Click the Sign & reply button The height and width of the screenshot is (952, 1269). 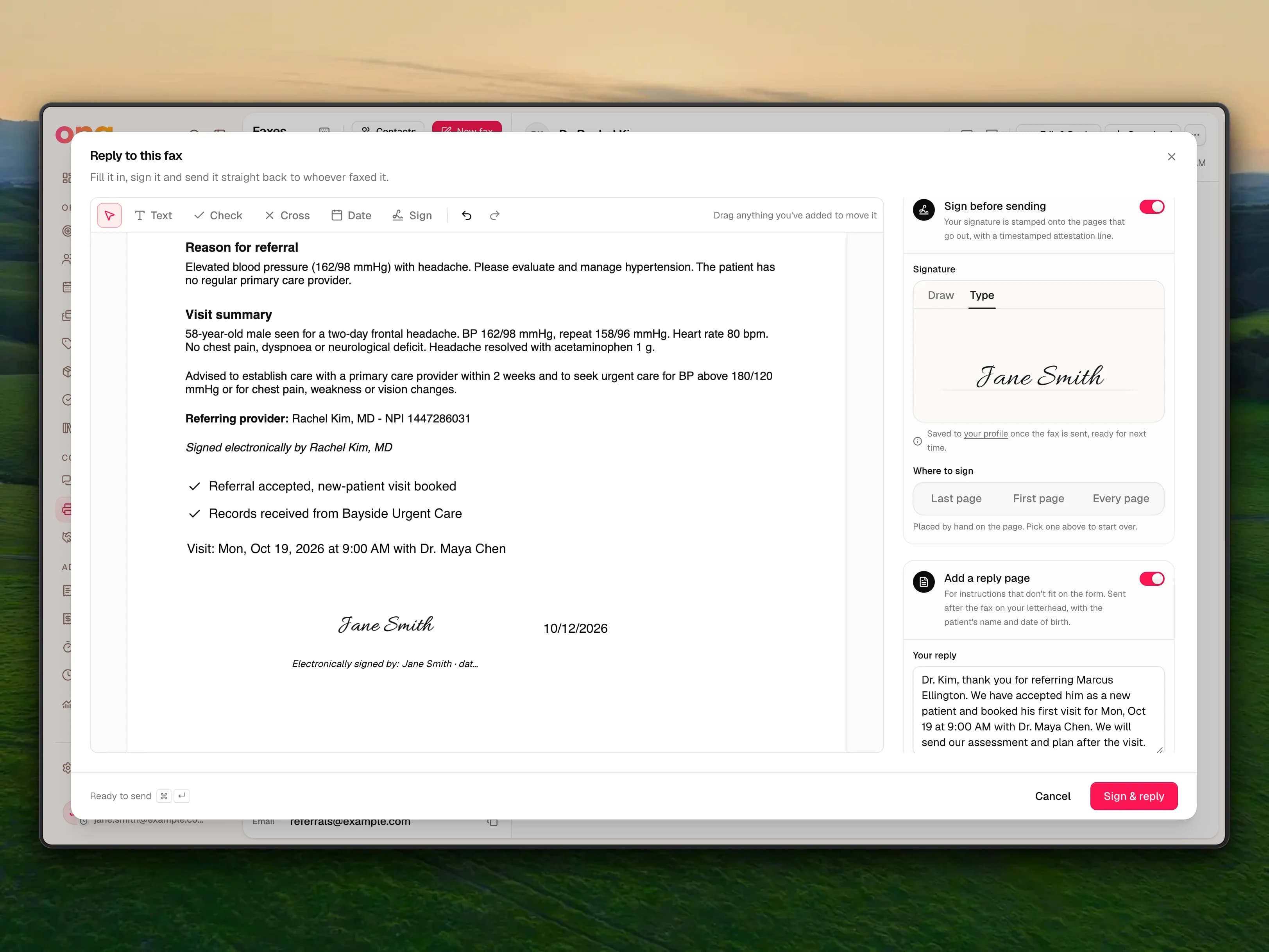coord(1134,796)
